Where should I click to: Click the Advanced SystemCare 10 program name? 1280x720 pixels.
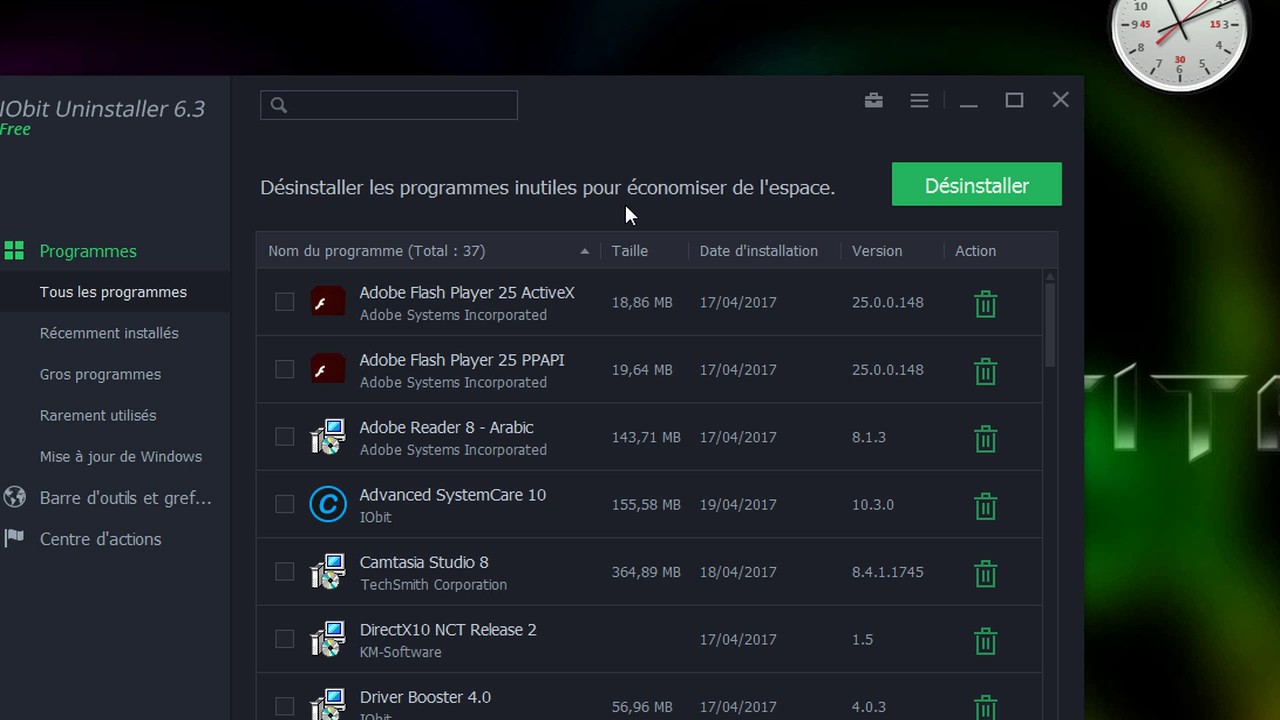[x=453, y=495]
